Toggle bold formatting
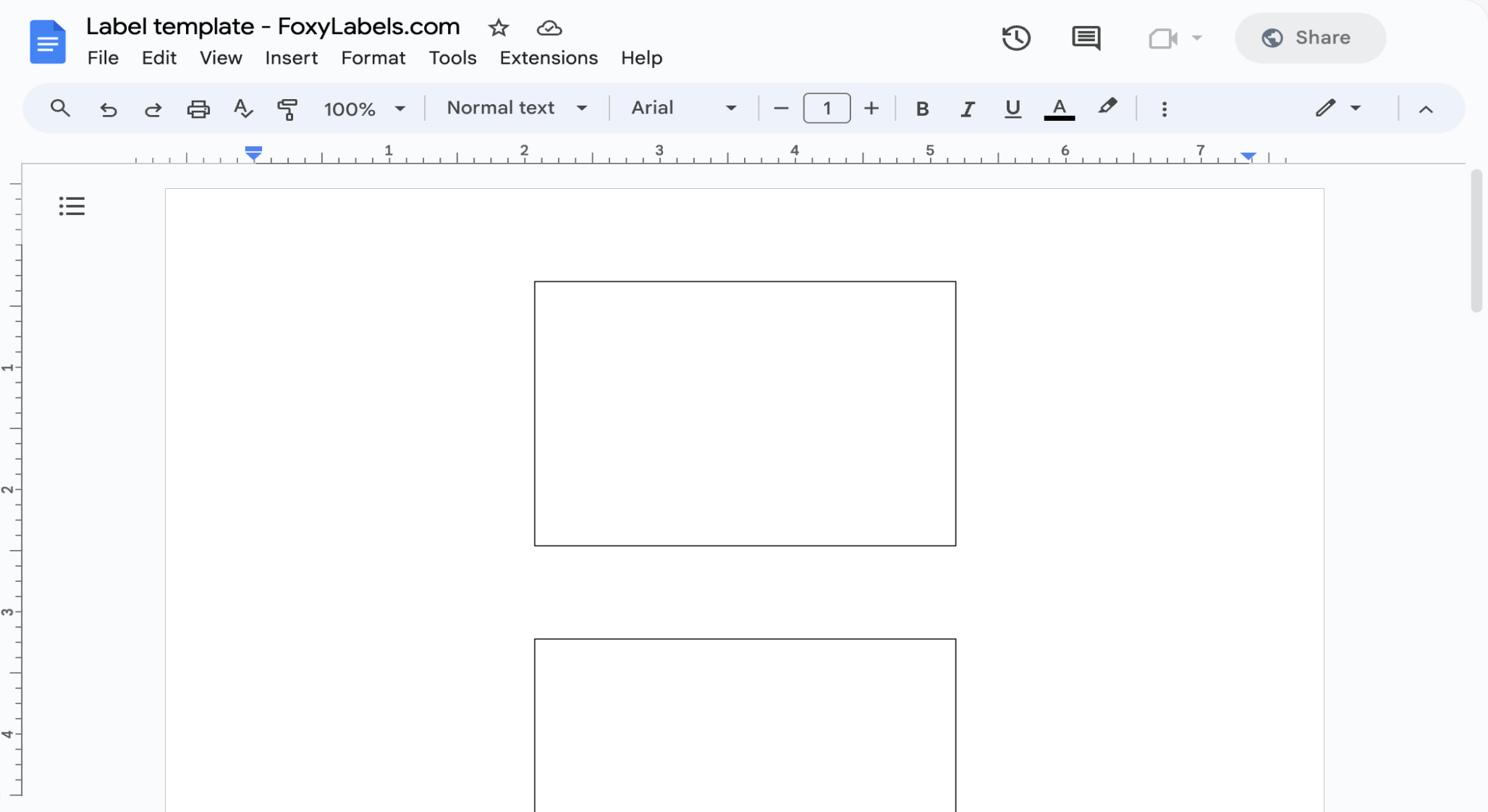Viewport: 1488px width, 812px height. click(x=922, y=109)
